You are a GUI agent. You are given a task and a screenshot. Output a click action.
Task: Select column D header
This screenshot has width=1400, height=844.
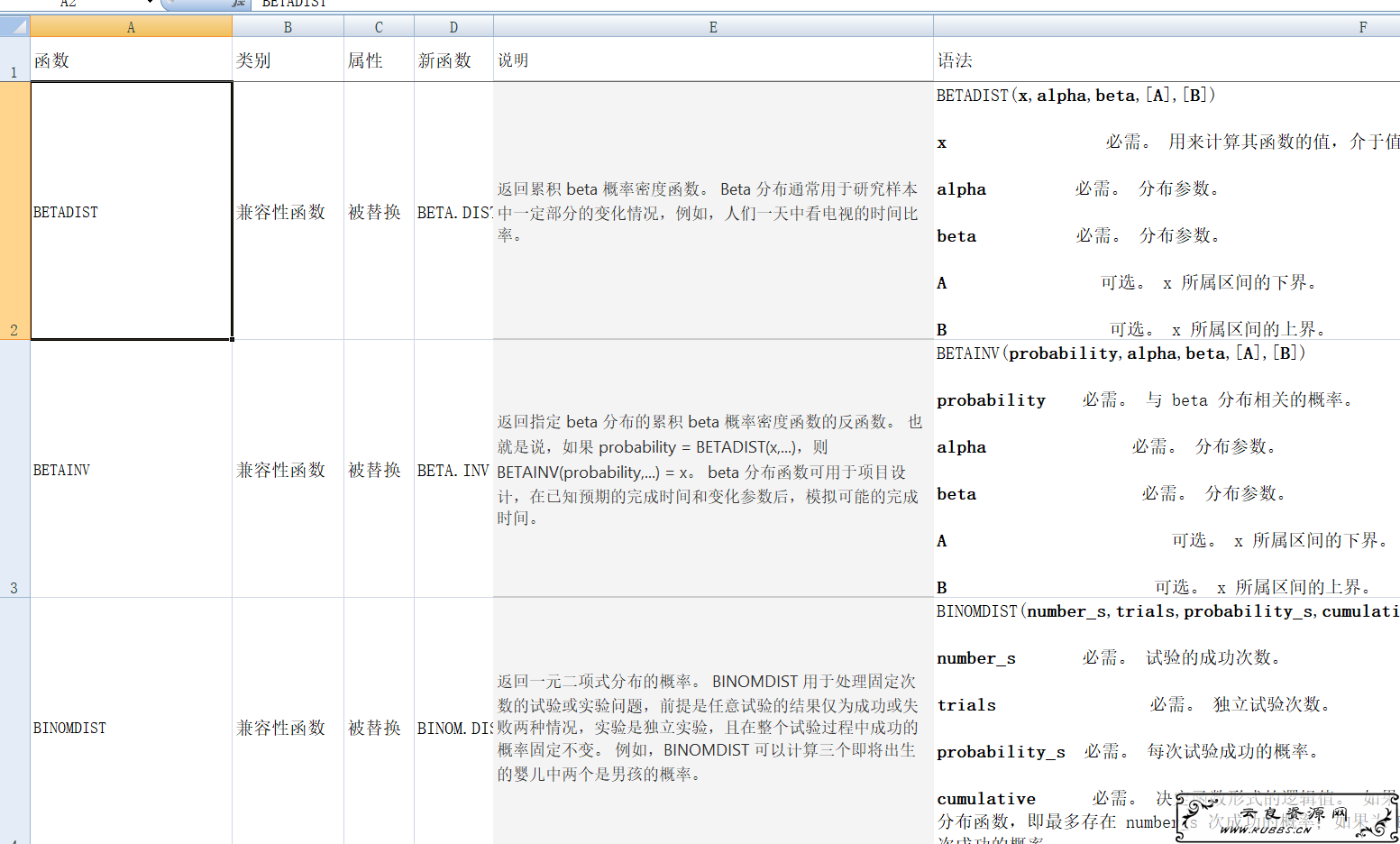point(453,27)
